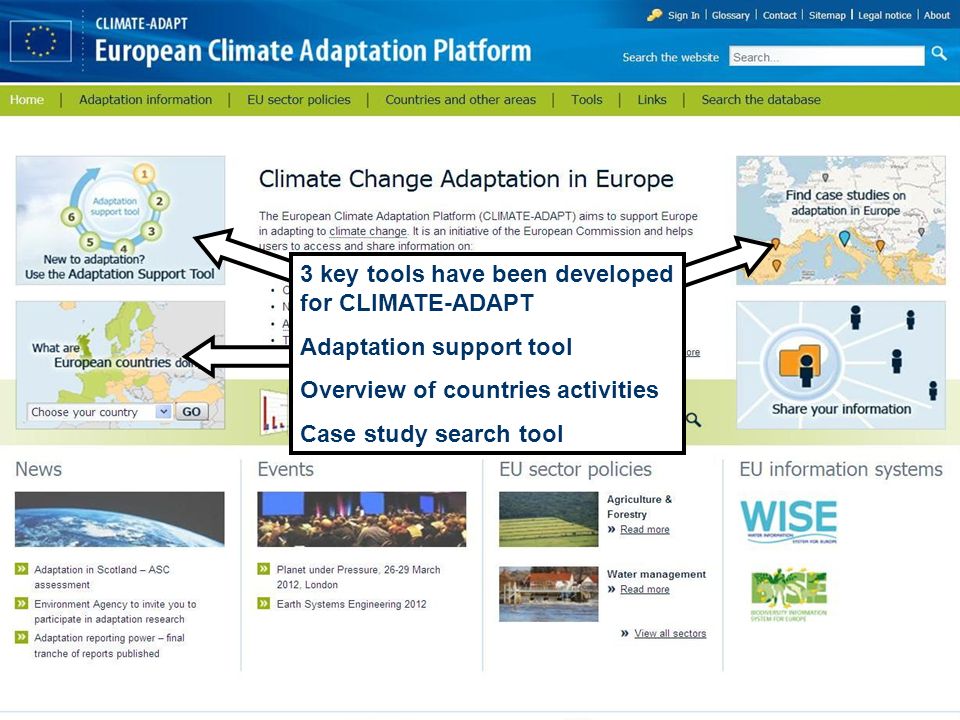This screenshot has height=720, width=960.
Task: Open EU sector policies menu
Action: pos(299,99)
